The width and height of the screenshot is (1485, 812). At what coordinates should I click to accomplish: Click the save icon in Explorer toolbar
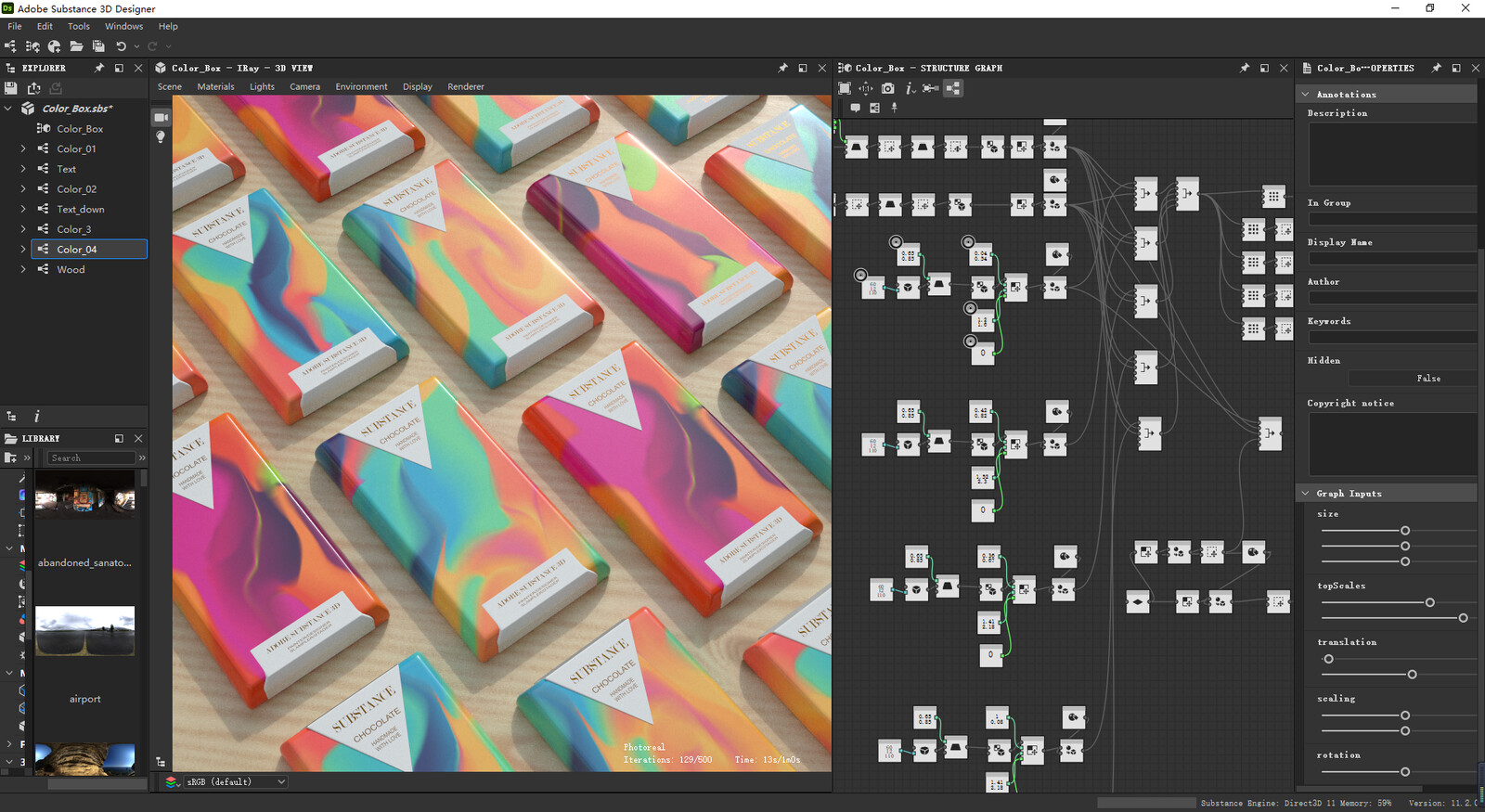point(11,88)
